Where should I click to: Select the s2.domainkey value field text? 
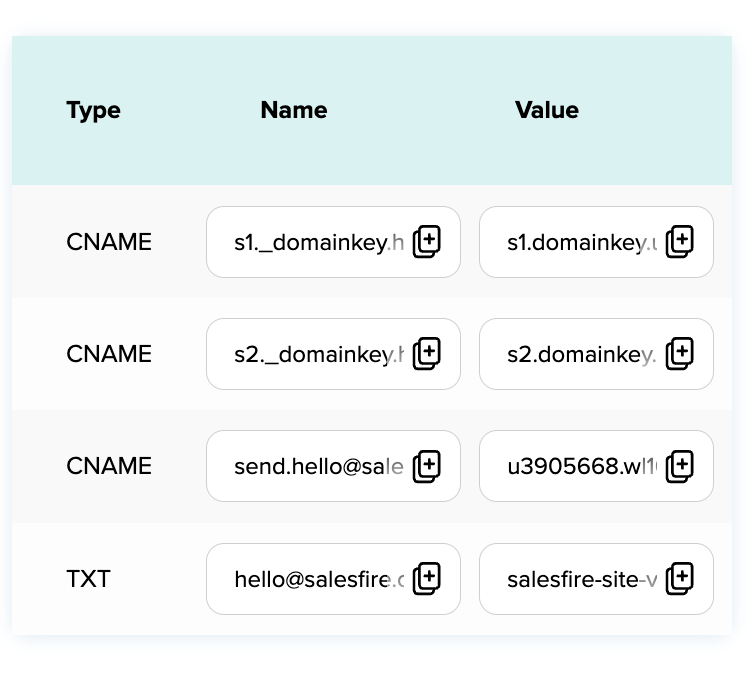tap(582, 354)
